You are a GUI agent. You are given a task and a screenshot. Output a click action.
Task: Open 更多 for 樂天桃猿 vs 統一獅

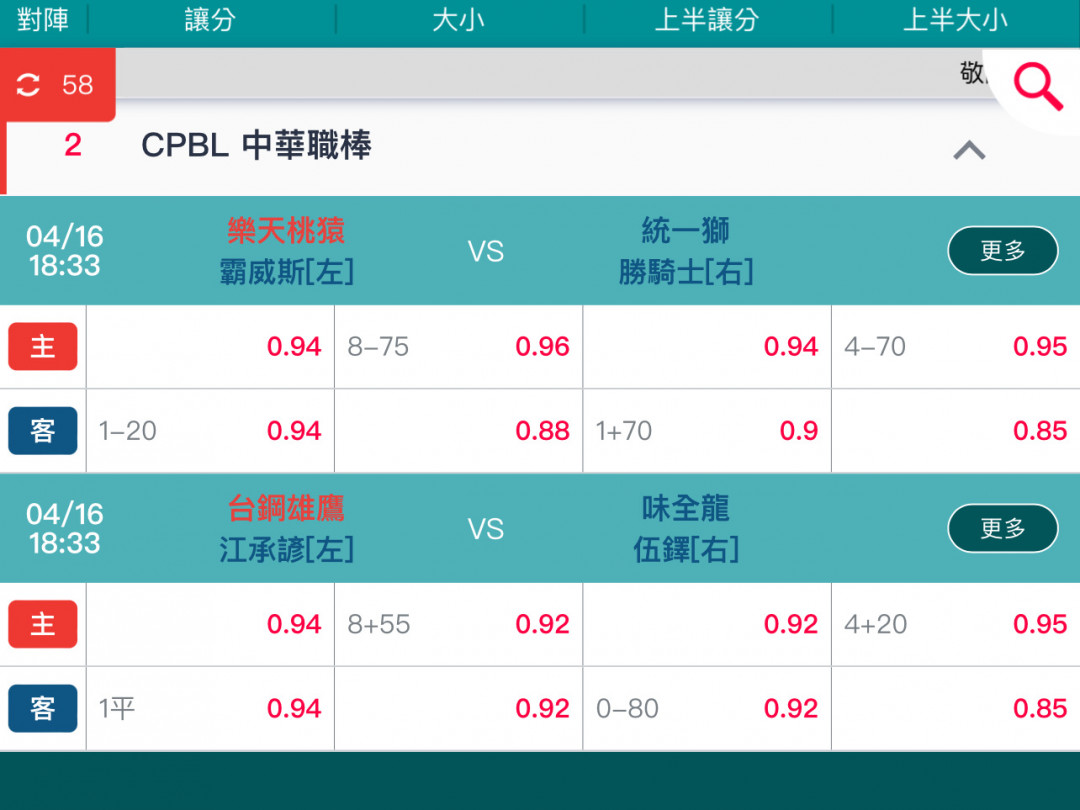tap(1003, 251)
